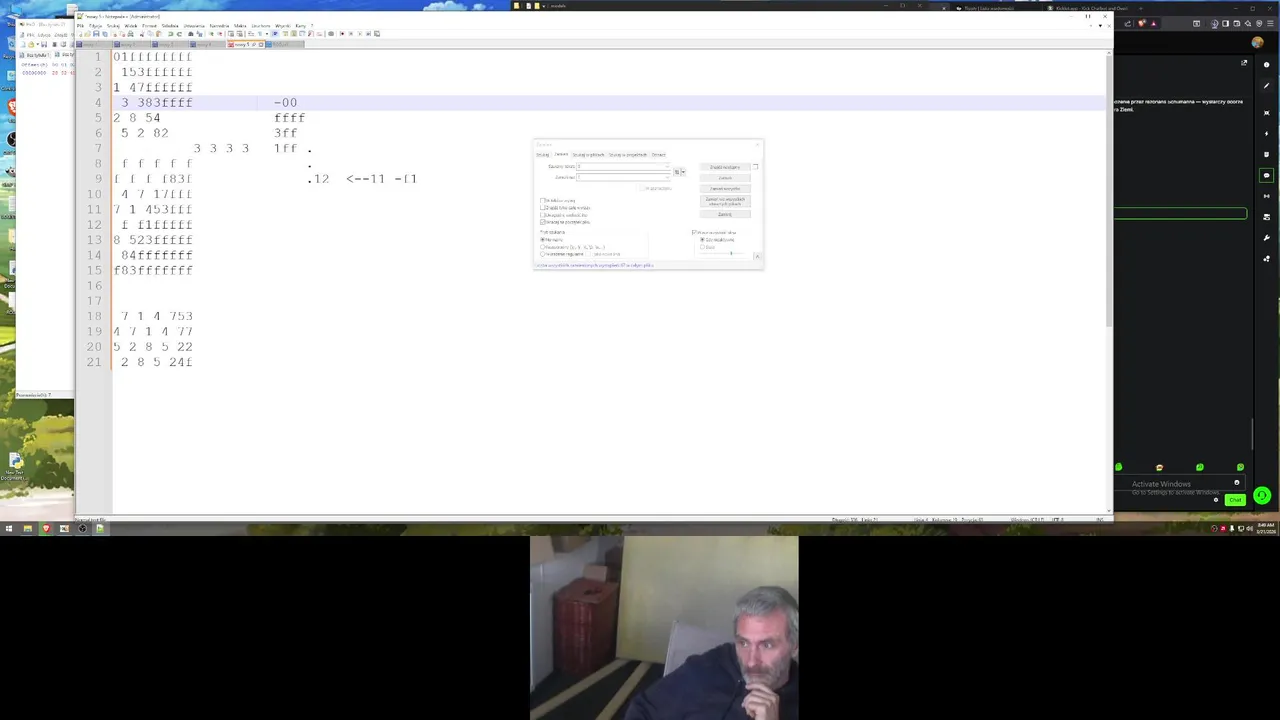
Task: Open the Edycja menu
Action: pyautogui.click(x=96, y=26)
